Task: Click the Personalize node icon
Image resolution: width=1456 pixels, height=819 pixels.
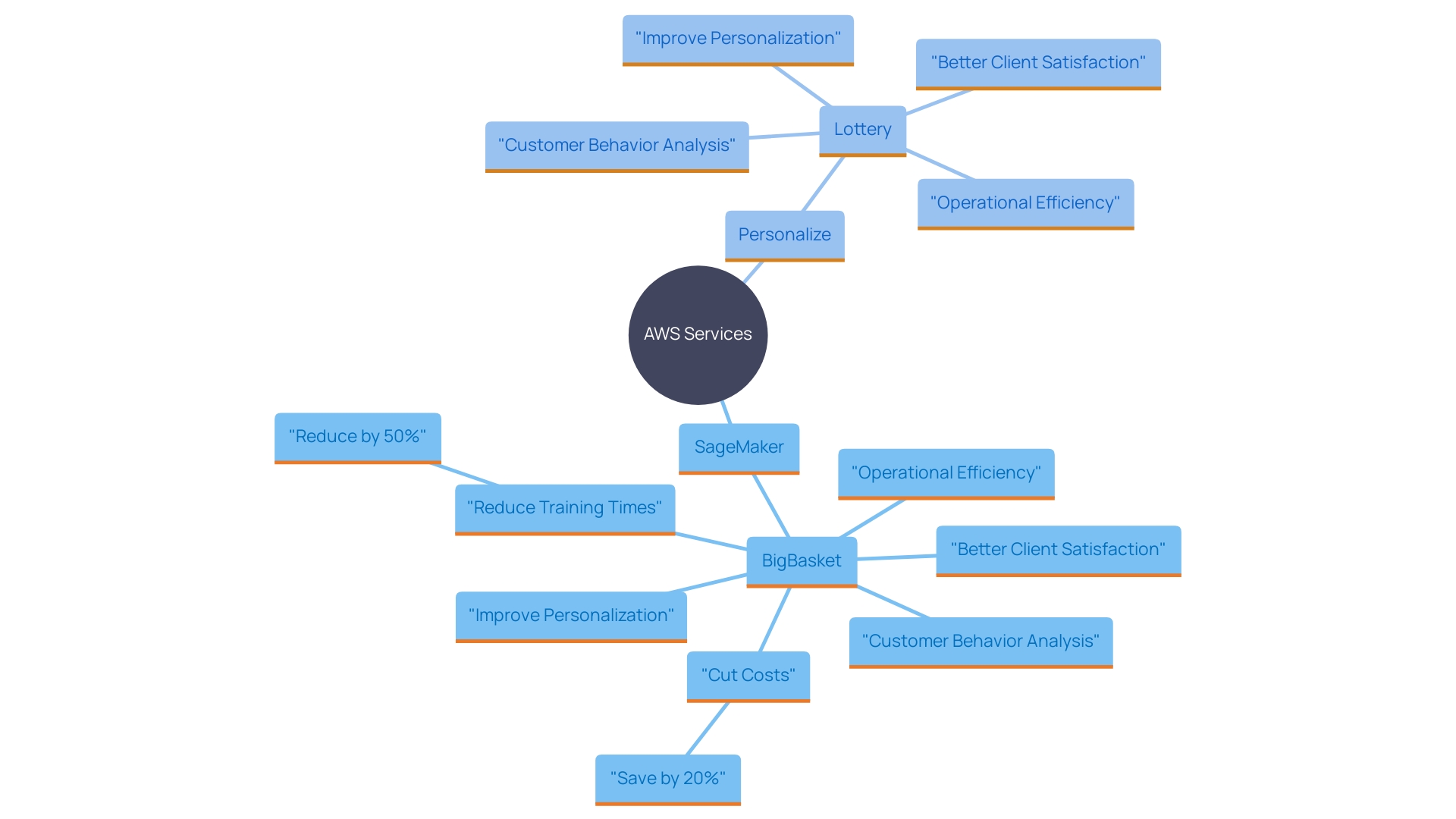Action: [783, 233]
